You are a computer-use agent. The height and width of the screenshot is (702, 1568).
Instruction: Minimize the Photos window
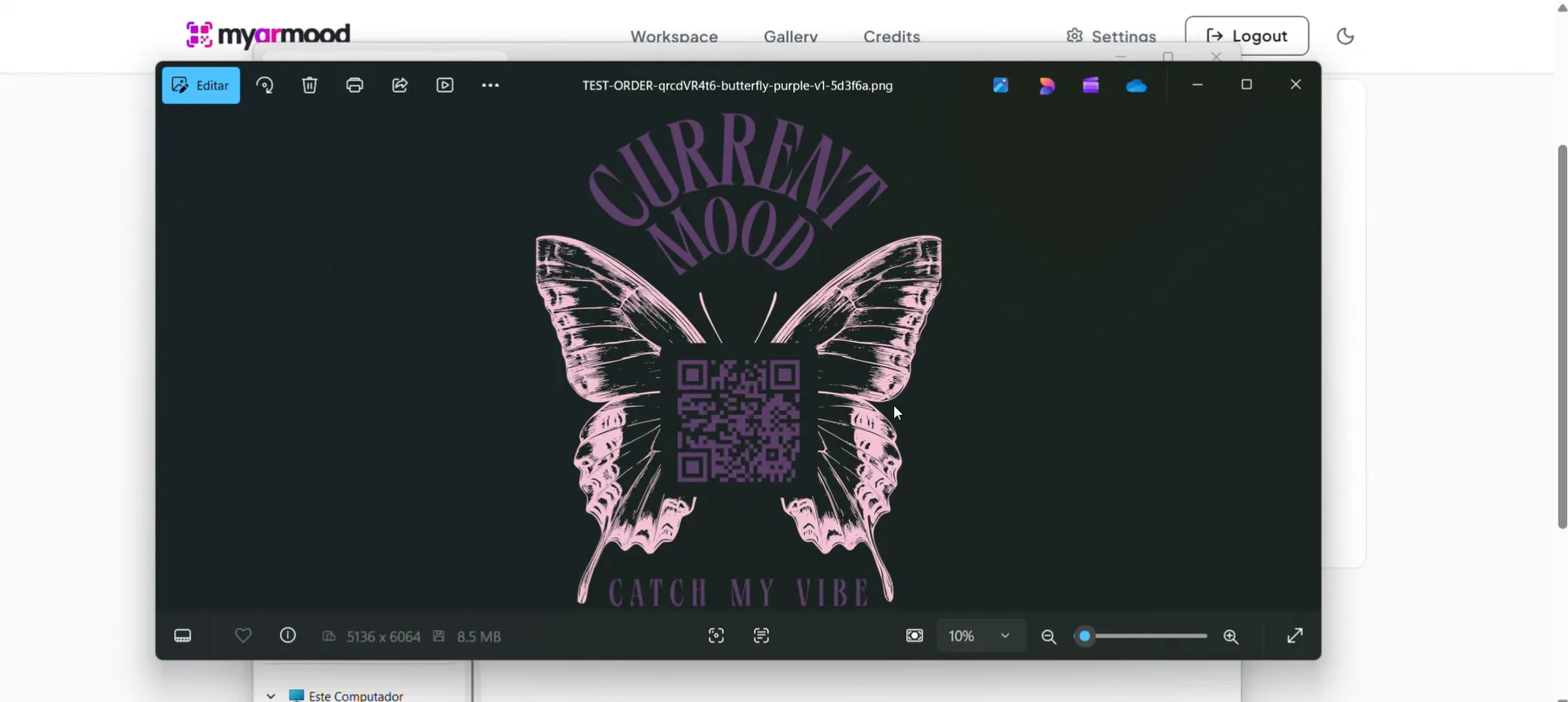click(1198, 84)
